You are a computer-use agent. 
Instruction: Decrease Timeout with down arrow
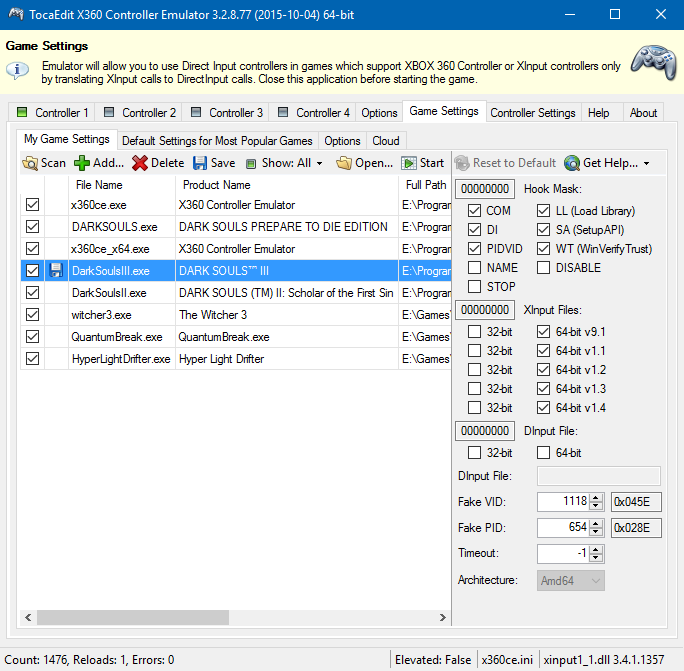(x=596, y=558)
